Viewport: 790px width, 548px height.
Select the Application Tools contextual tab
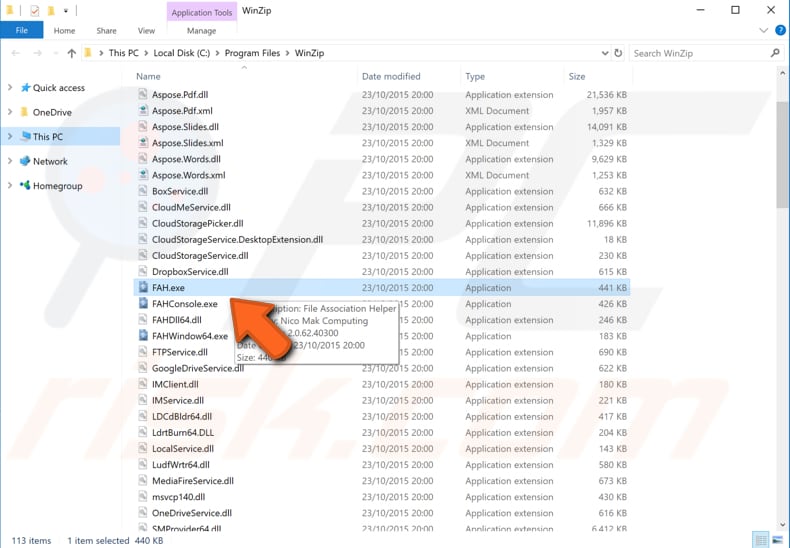click(202, 13)
